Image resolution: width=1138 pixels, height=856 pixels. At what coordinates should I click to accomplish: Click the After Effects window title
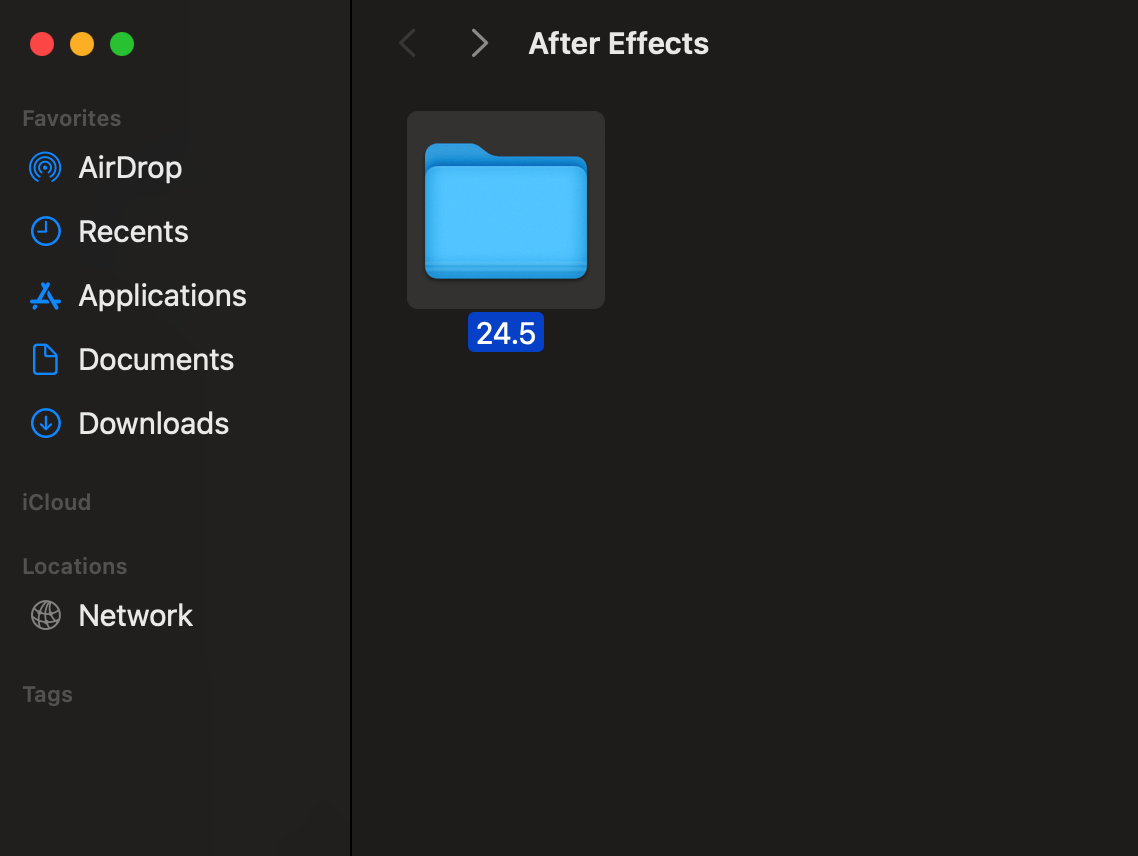pos(619,43)
